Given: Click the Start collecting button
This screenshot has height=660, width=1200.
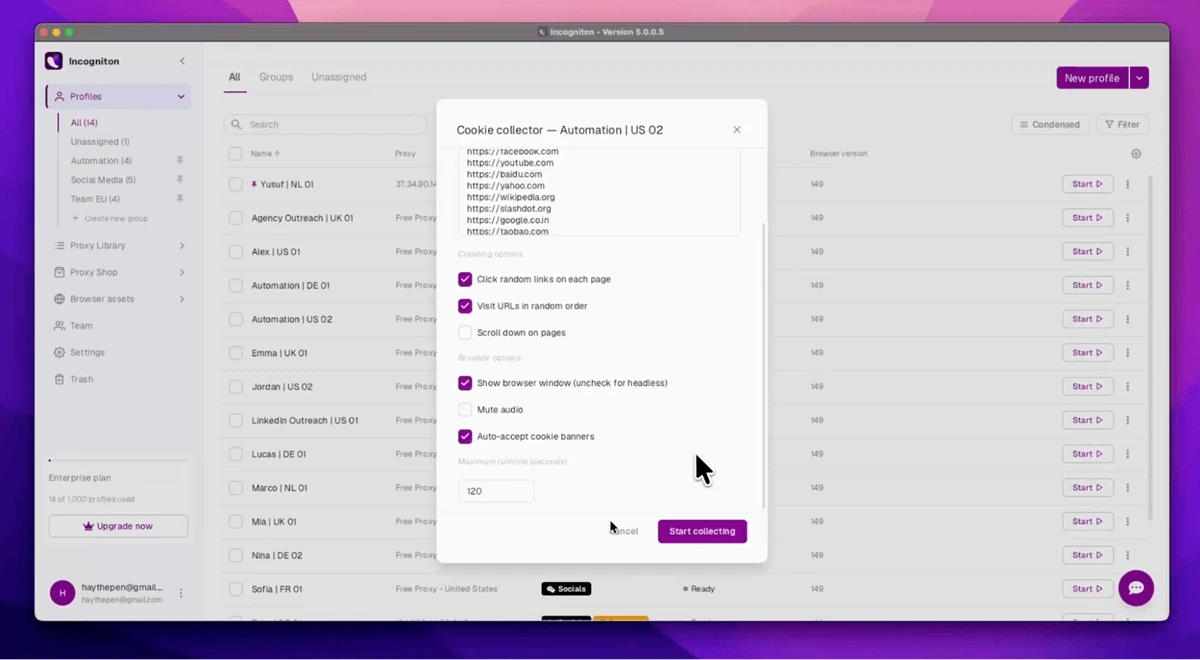Looking at the screenshot, I should tap(702, 531).
